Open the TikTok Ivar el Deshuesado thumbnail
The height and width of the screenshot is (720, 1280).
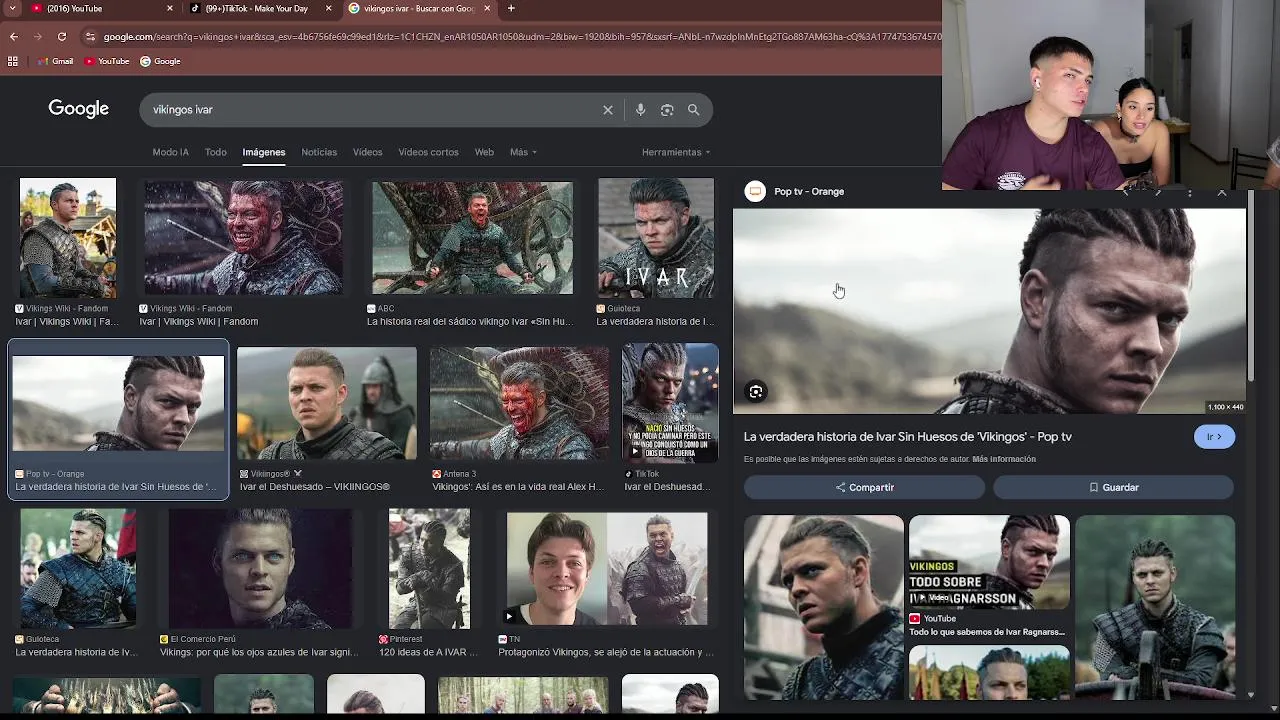(670, 403)
